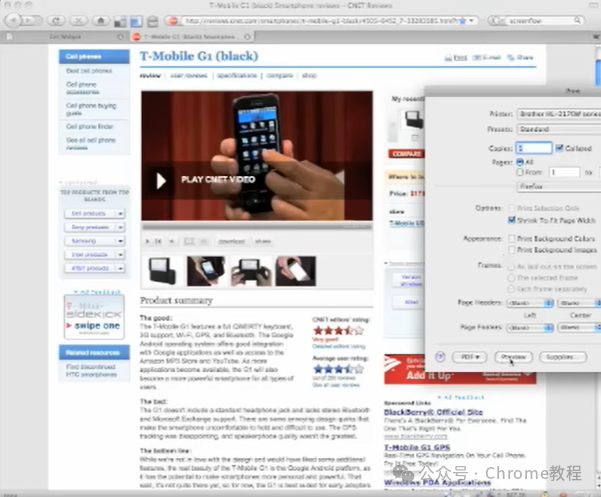The image size is (601, 497).
Task: Open the Page Headers Center dropdown
Action: tap(579, 303)
